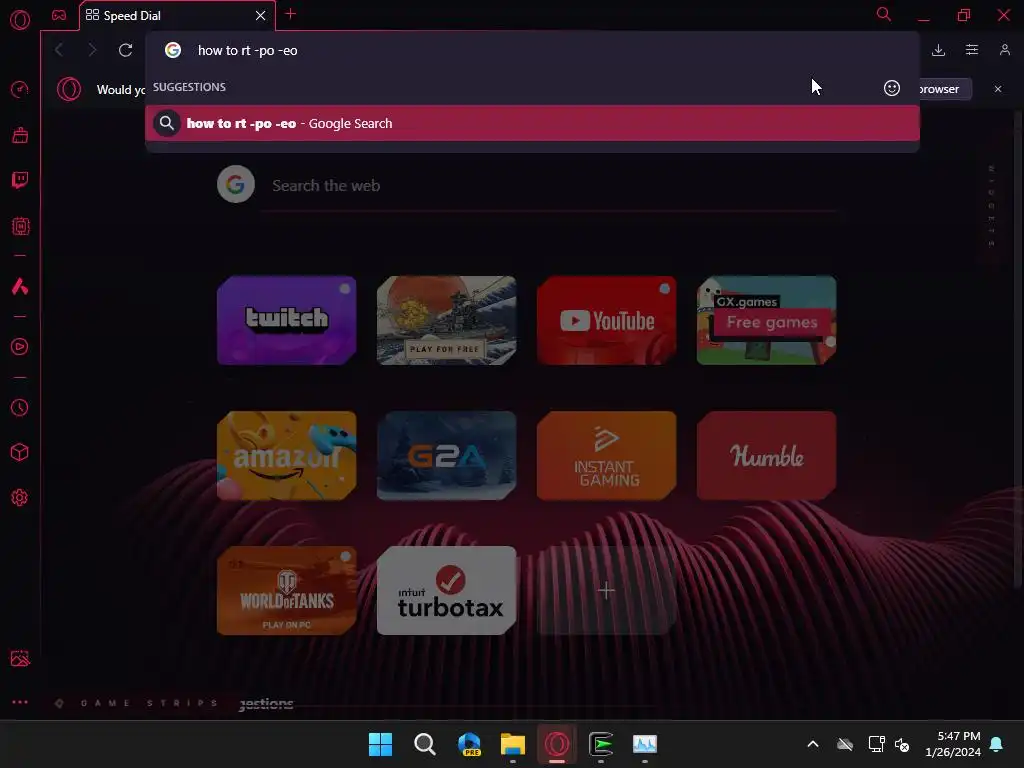Open the Humble speed dial tile
Screen dimensions: 1024x768
[x=767, y=455]
